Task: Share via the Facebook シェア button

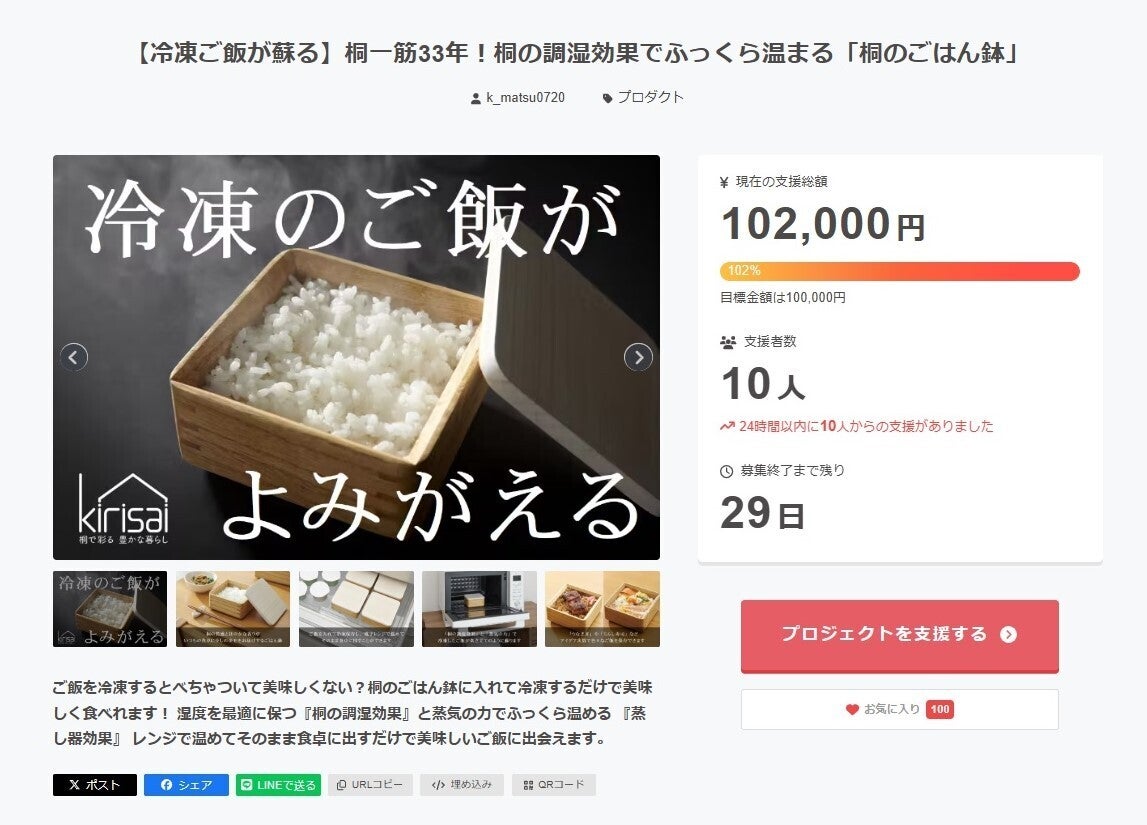Action: pyautogui.click(x=186, y=785)
